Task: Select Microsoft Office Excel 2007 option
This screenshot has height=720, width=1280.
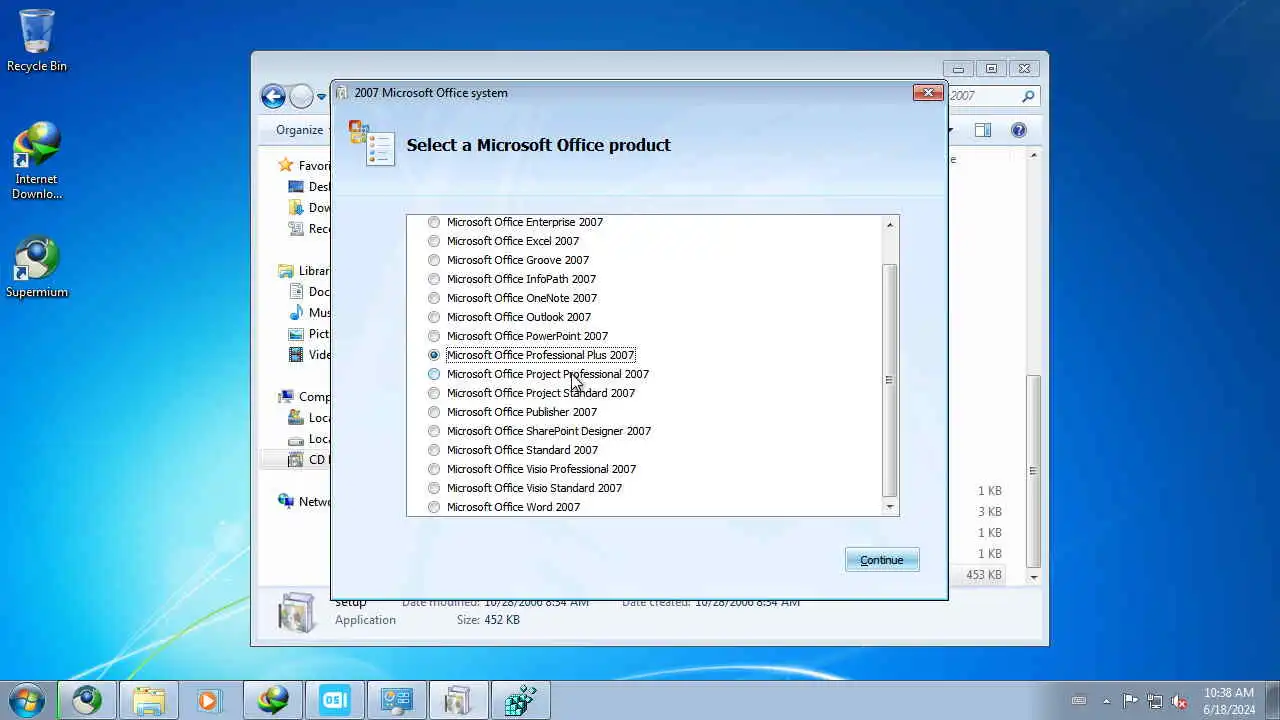Action: pyautogui.click(x=434, y=241)
